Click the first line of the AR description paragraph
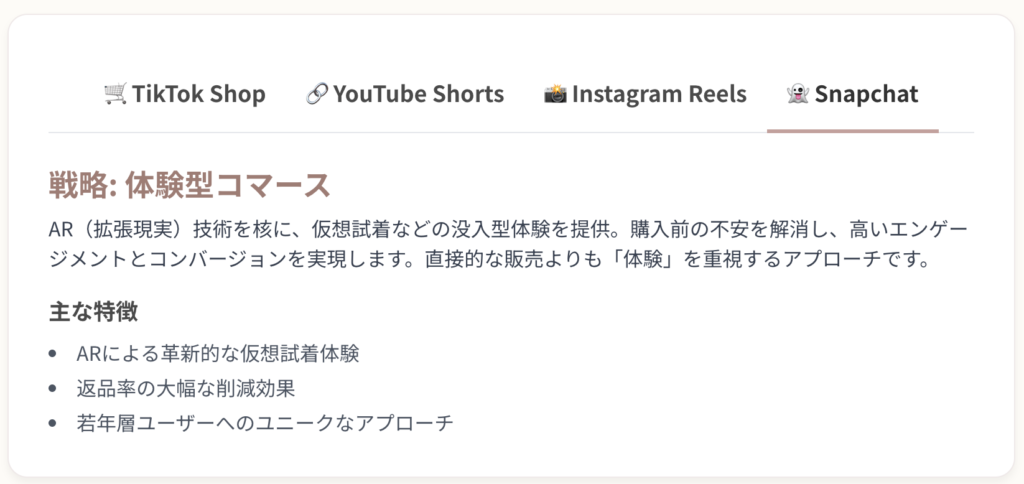This screenshot has height=484, width=1024. pos(508,230)
